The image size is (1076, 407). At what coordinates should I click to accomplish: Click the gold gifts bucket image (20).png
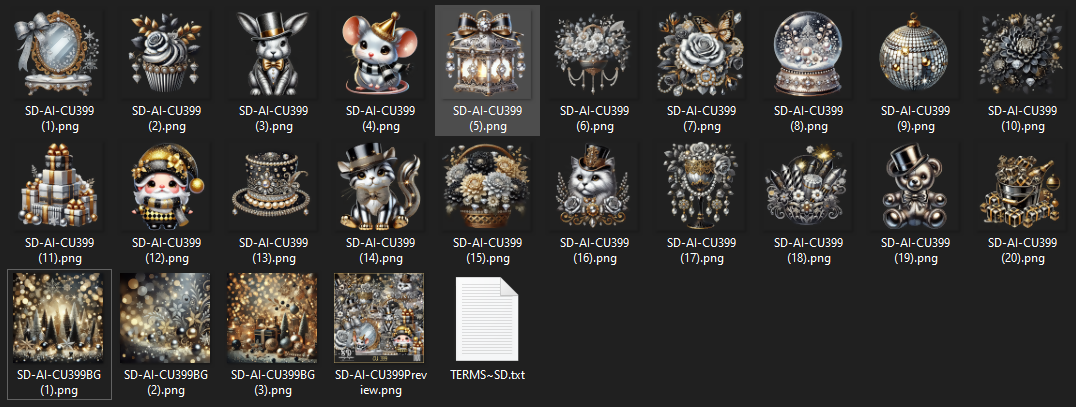pos(1021,186)
